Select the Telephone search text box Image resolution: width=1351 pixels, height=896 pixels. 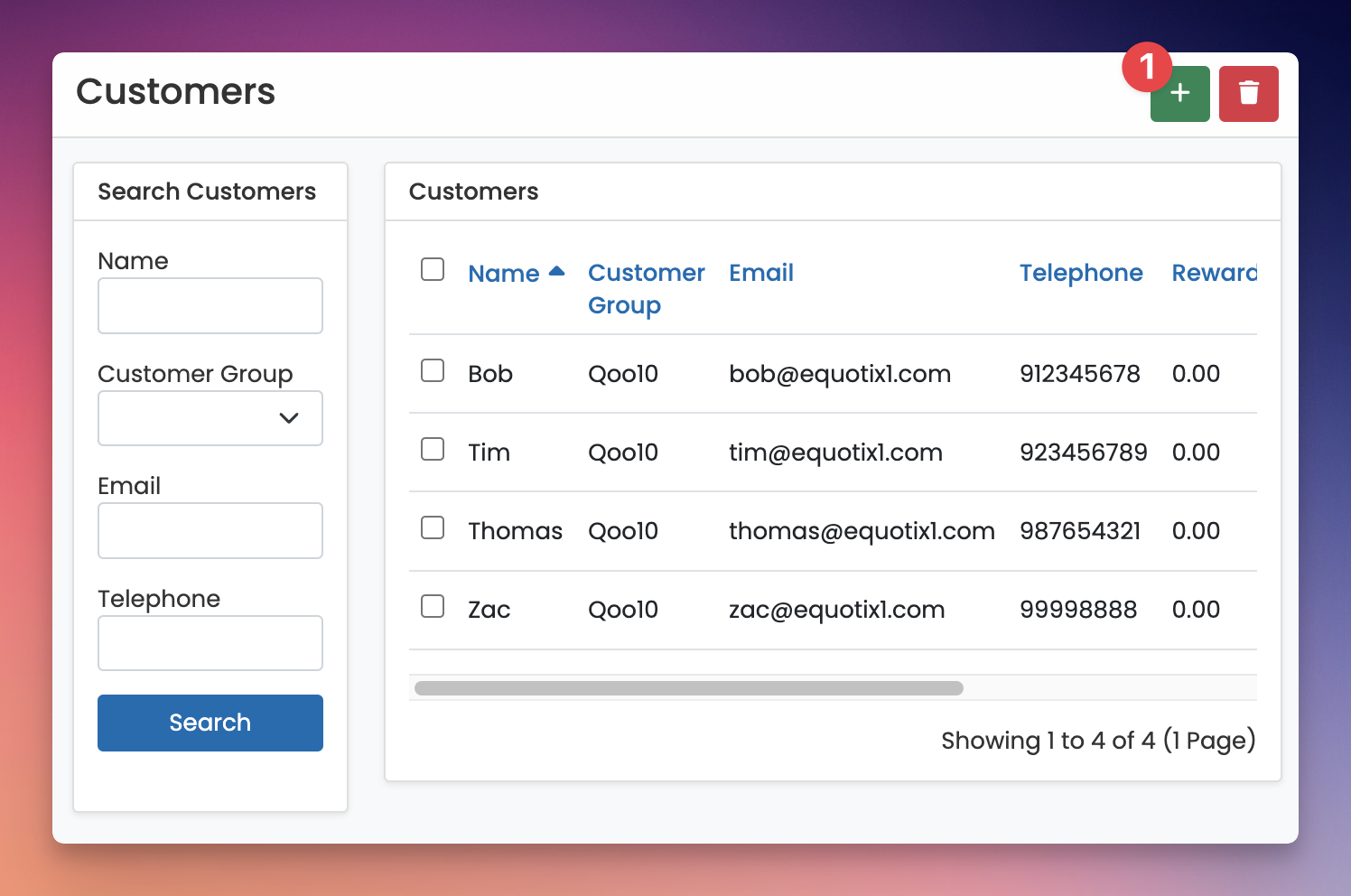click(210, 643)
